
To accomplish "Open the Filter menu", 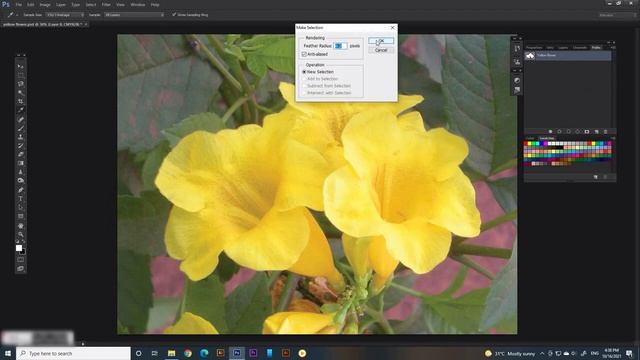I will click(x=106, y=4).
